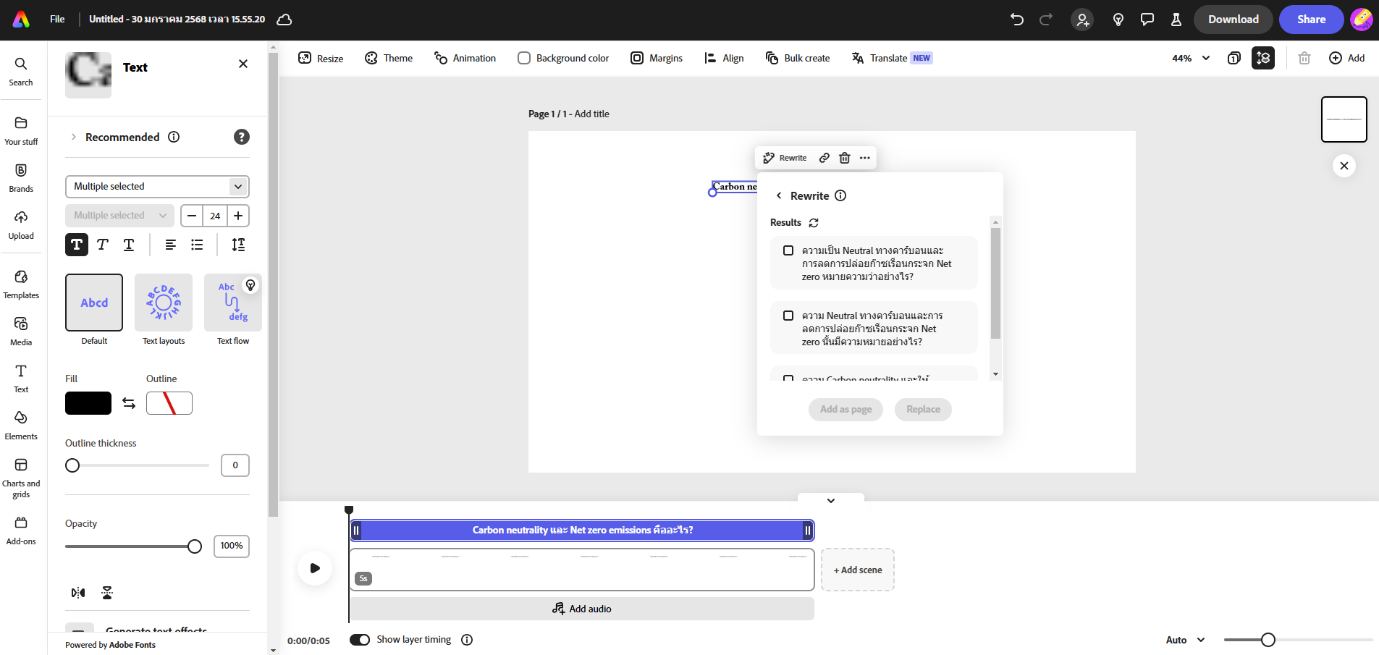The image size is (1379, 655).
Task: Regenerate the rewrite results
Action: point(814,223)
